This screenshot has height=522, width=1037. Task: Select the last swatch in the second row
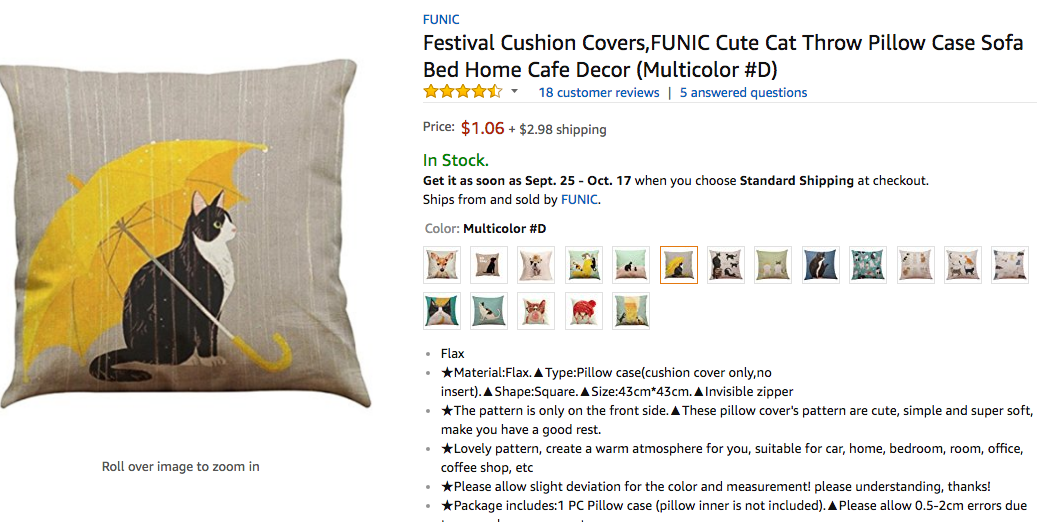click(x=631, y=311)
